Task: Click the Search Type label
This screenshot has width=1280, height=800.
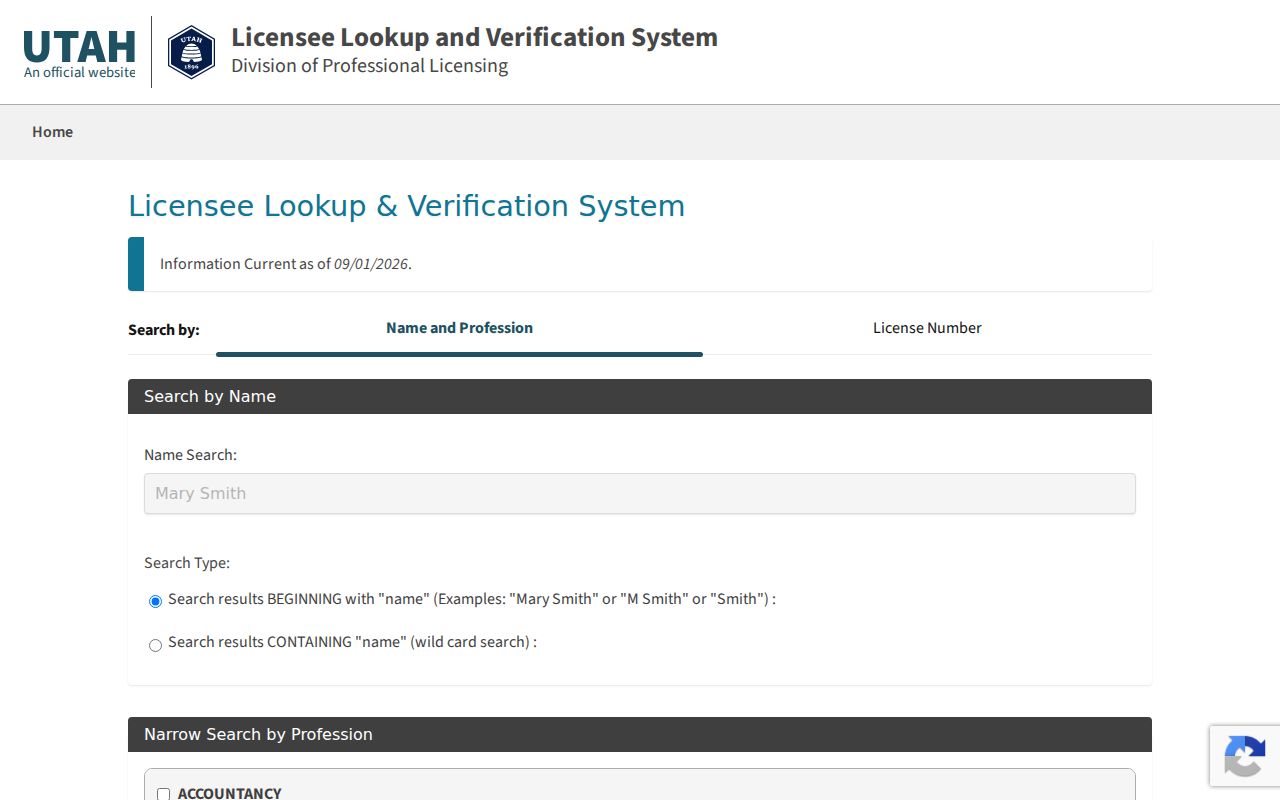Action: (x=187, y=563)
